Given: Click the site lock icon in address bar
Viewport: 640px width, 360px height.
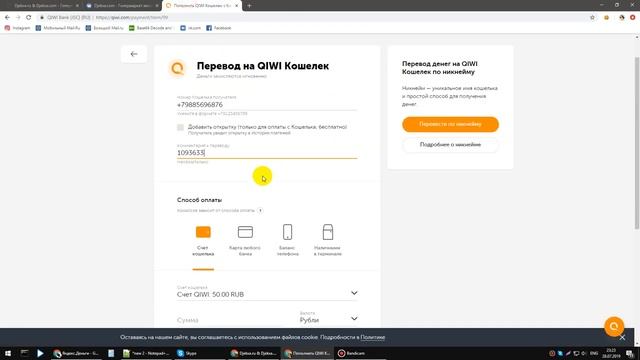Looking at the screenshot, I should pos(42,18).
